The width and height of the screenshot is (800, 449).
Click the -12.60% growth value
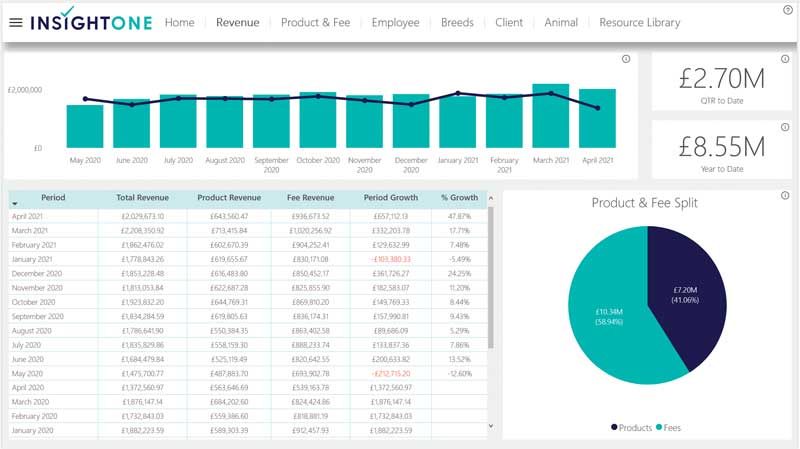point(459,373)
